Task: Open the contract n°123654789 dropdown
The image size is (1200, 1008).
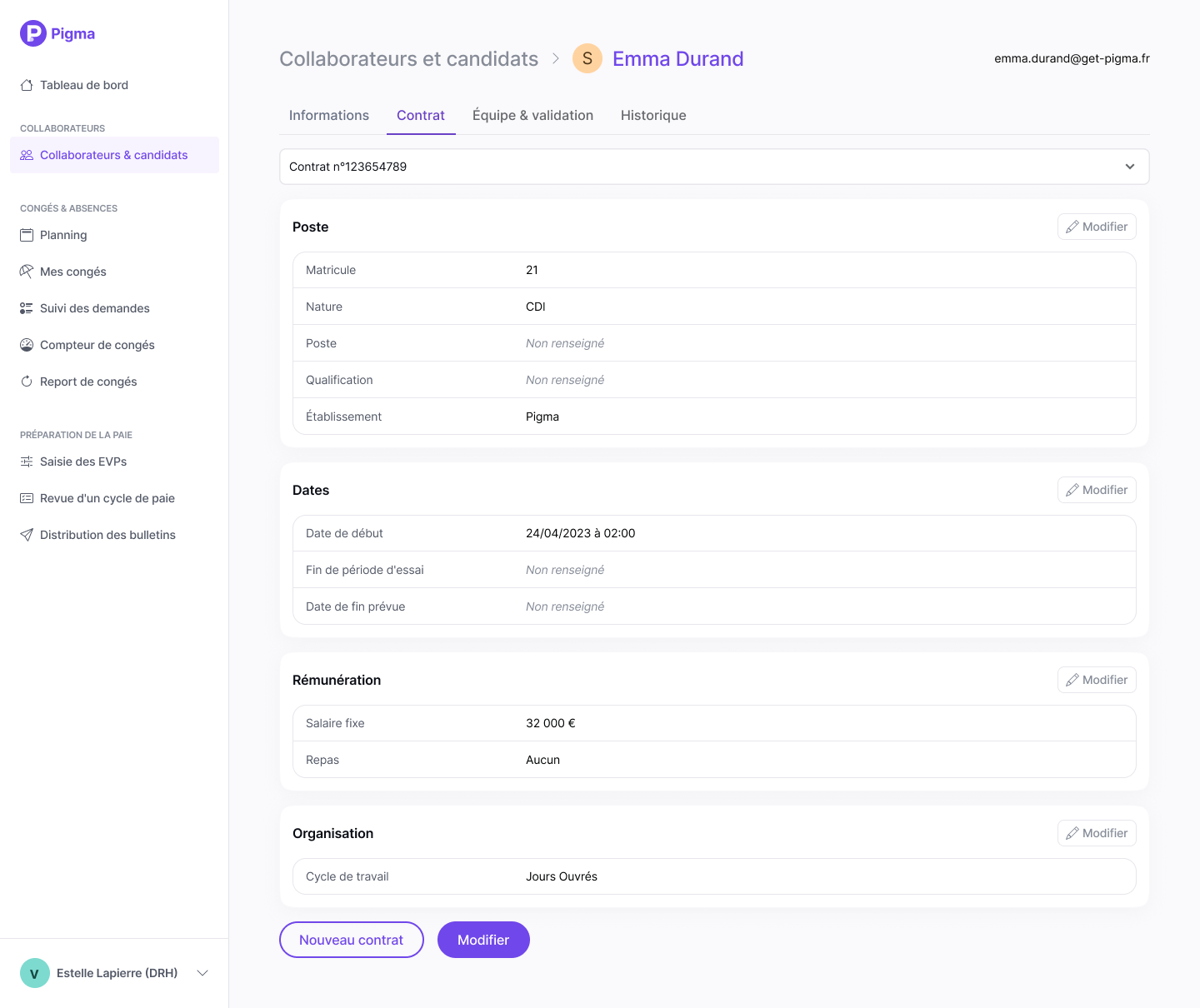Action: click(714, 167)
